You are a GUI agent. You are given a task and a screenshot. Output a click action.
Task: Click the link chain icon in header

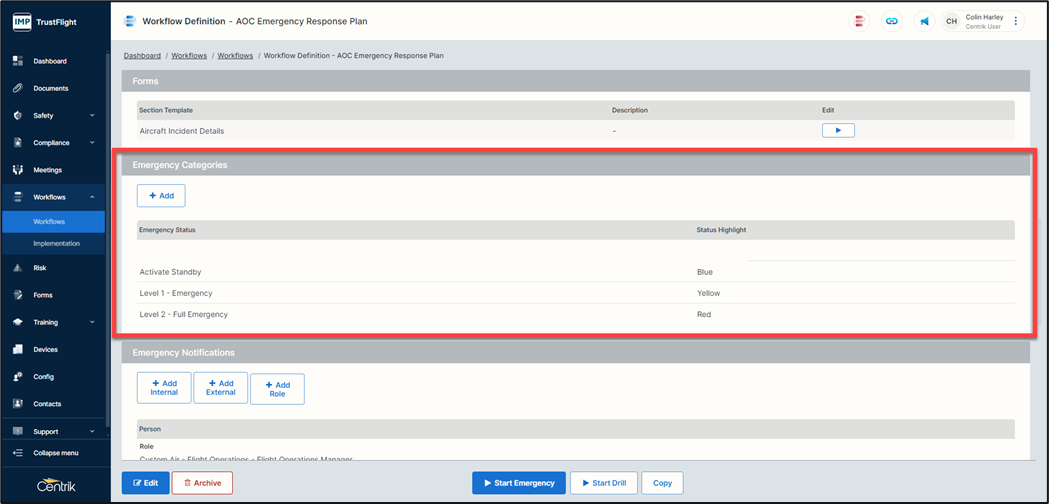tap(892, 21)
